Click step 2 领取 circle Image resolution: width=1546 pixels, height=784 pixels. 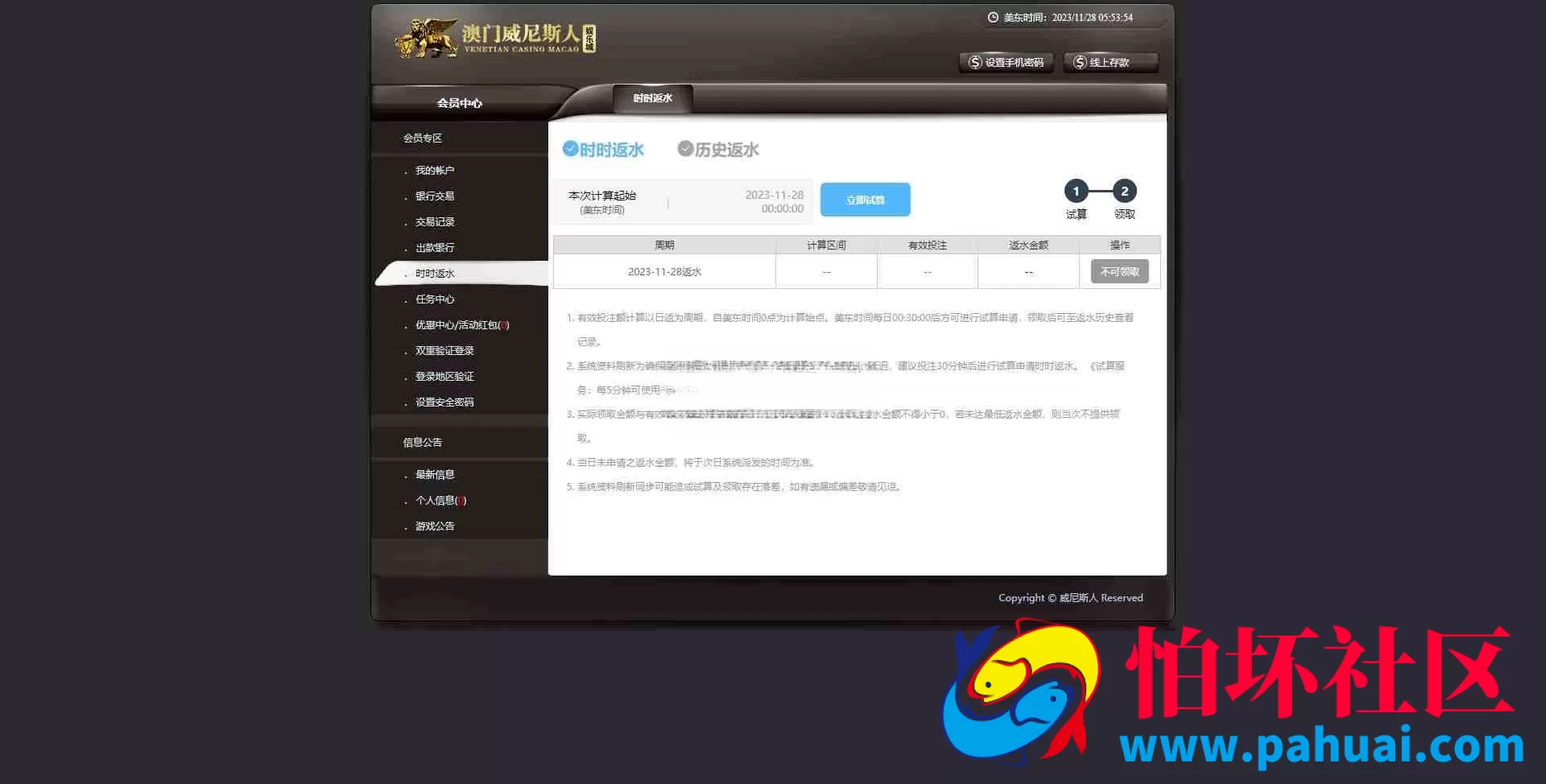[x=1125, y=192]
